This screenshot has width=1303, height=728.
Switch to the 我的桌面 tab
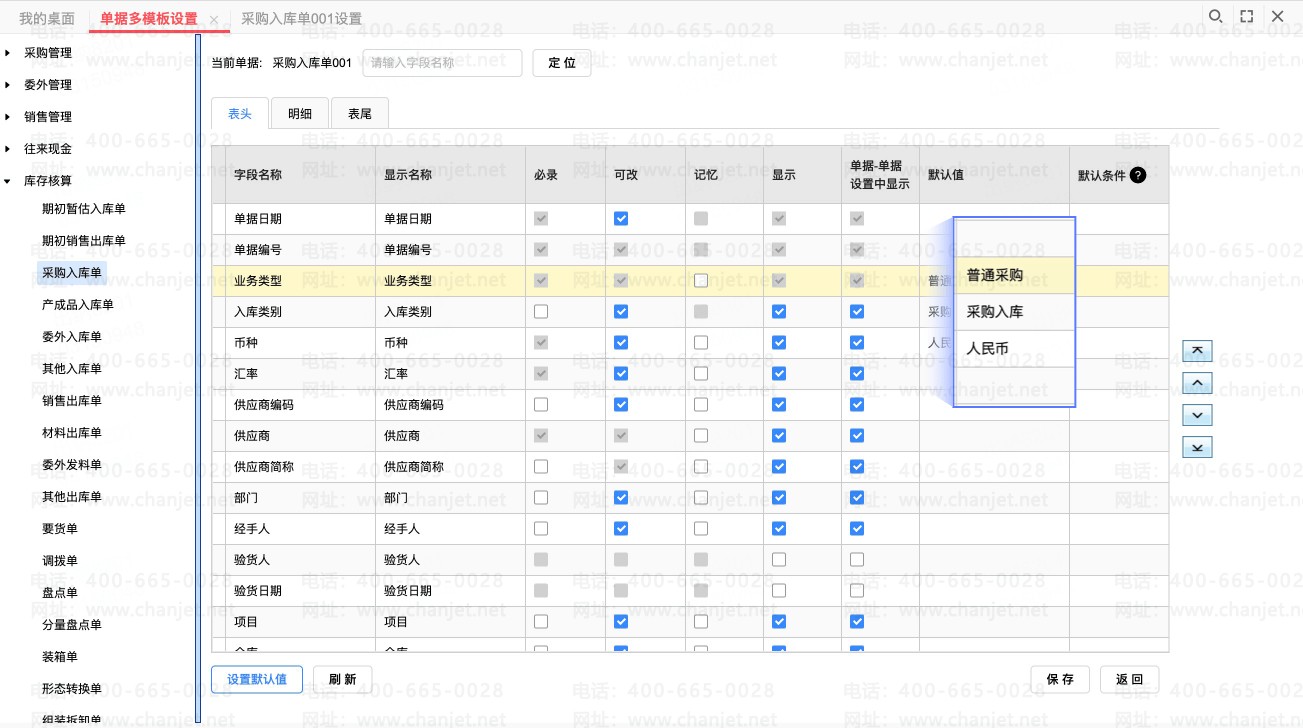pyautogui.click(x=47, y=18)
